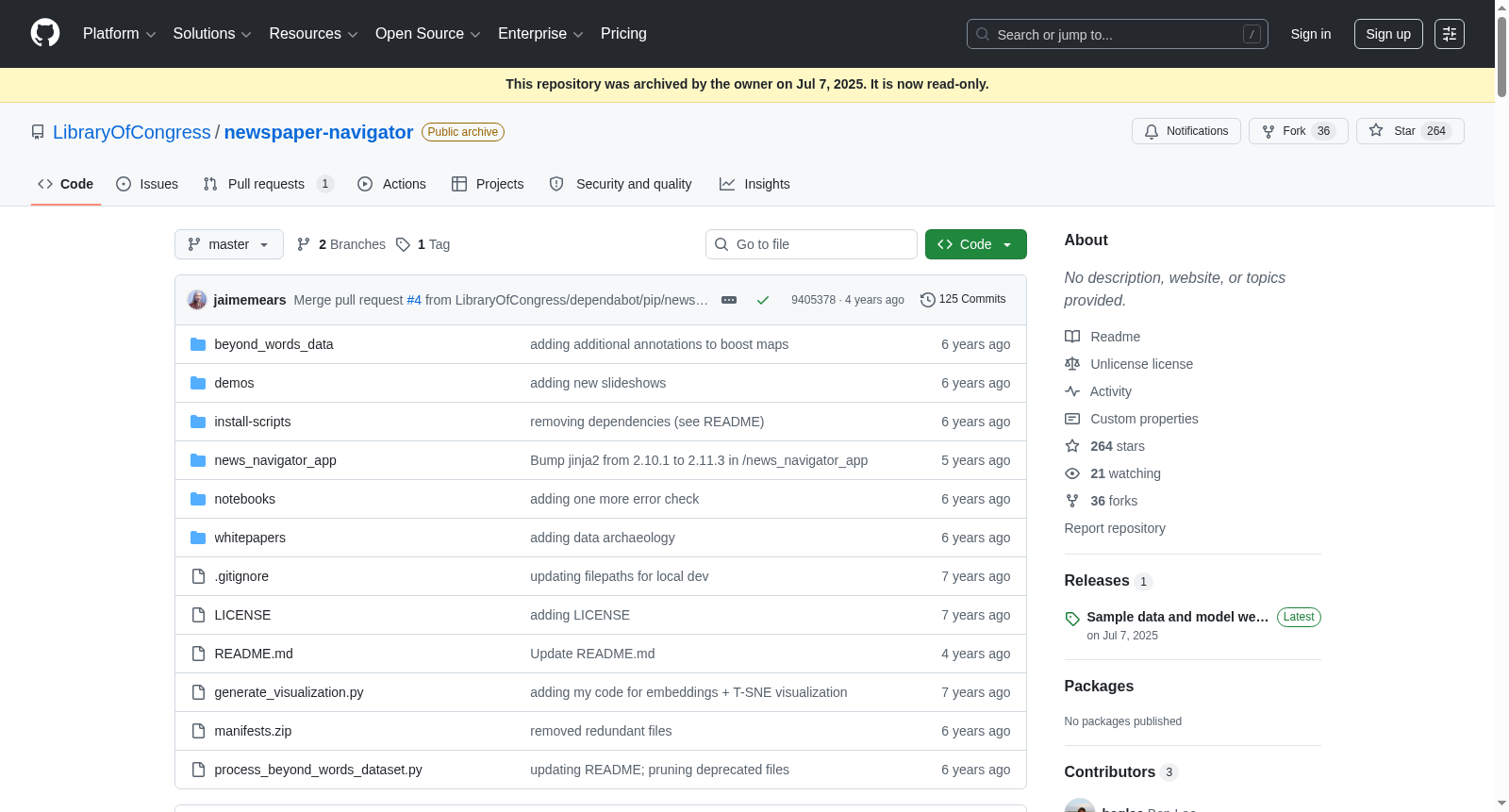Star the newspaper-navigator repository

coord(1410,131)
